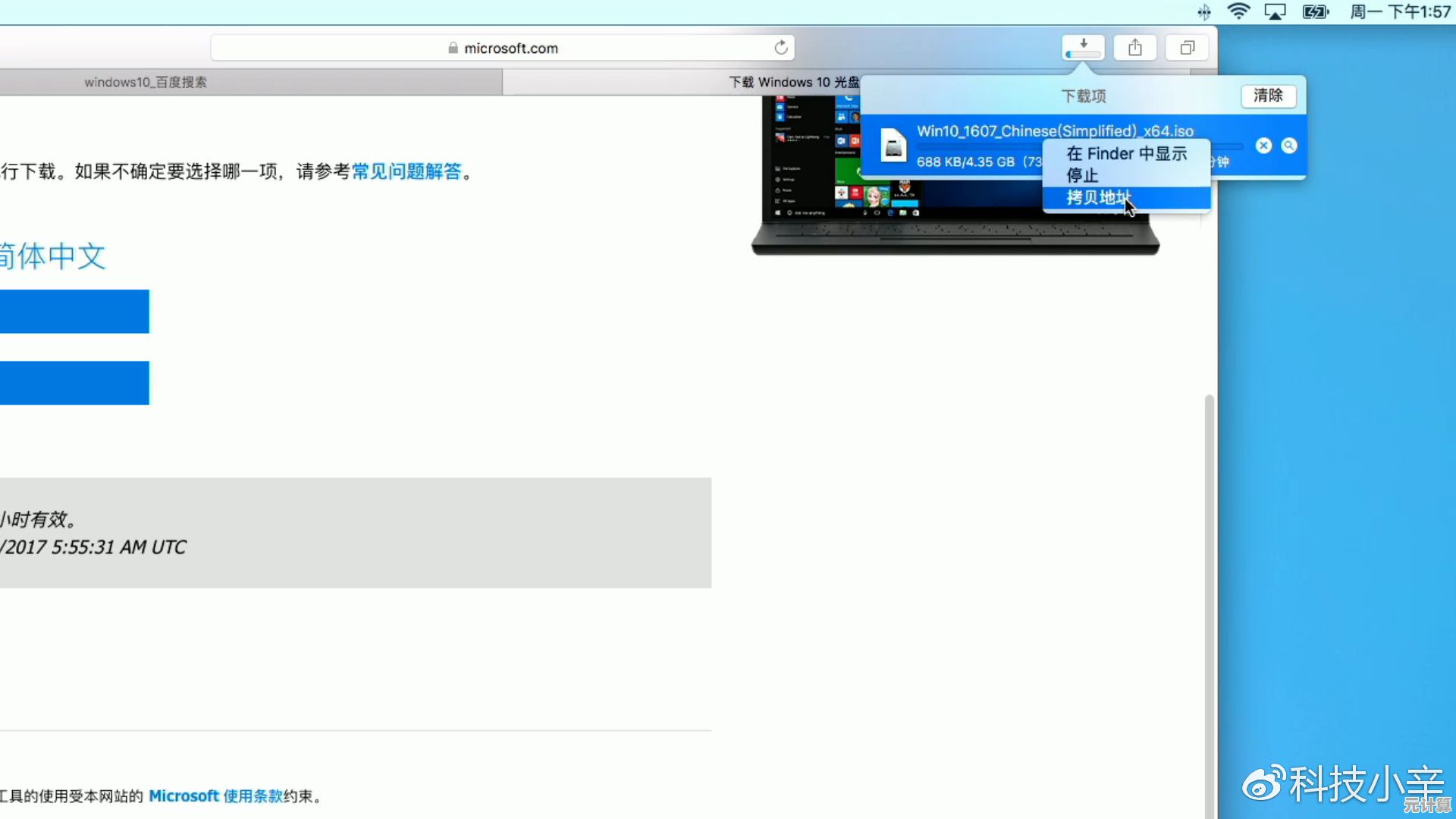
Task: Reload the page with refresh icon
Action: pos(781,48)
